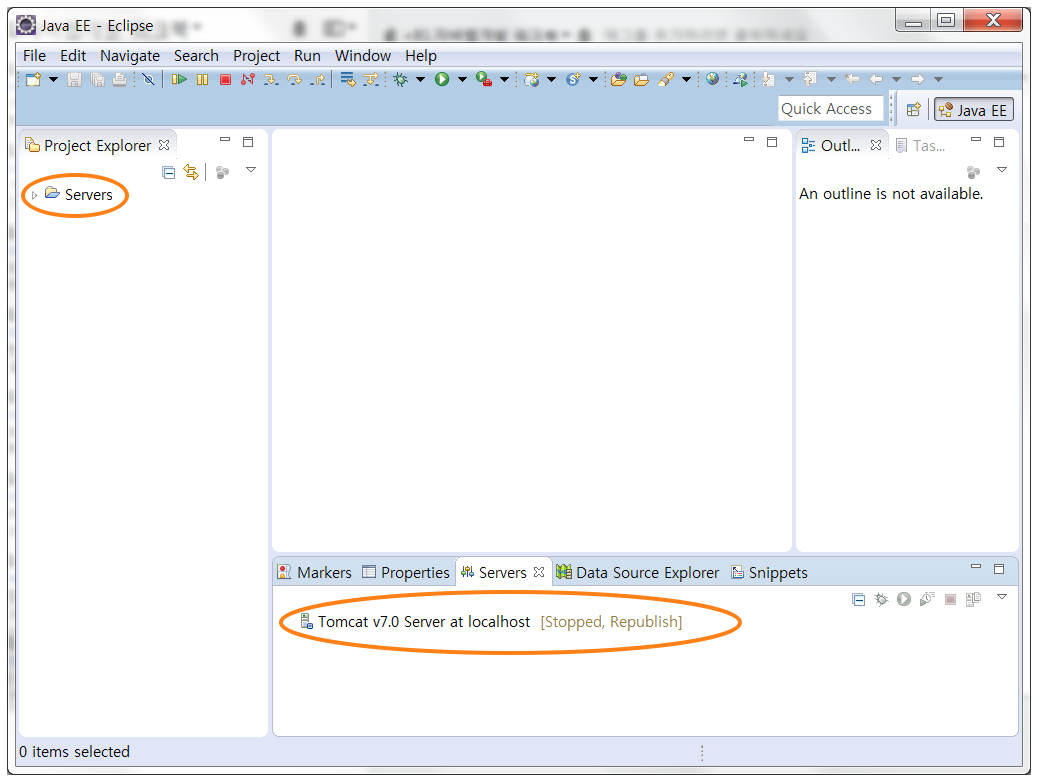Open the Help menu

pos(421,56)
